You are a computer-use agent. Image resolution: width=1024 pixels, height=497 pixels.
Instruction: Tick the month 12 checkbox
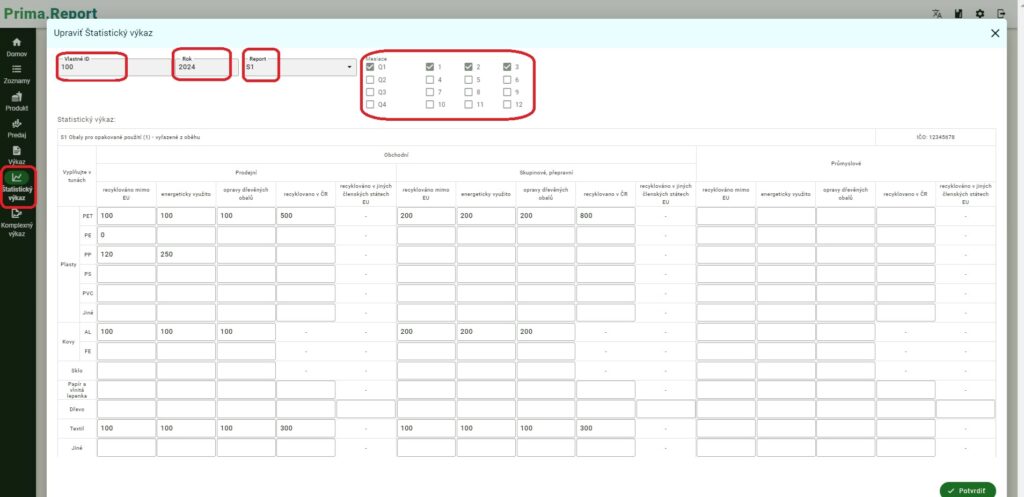point(508,104)
